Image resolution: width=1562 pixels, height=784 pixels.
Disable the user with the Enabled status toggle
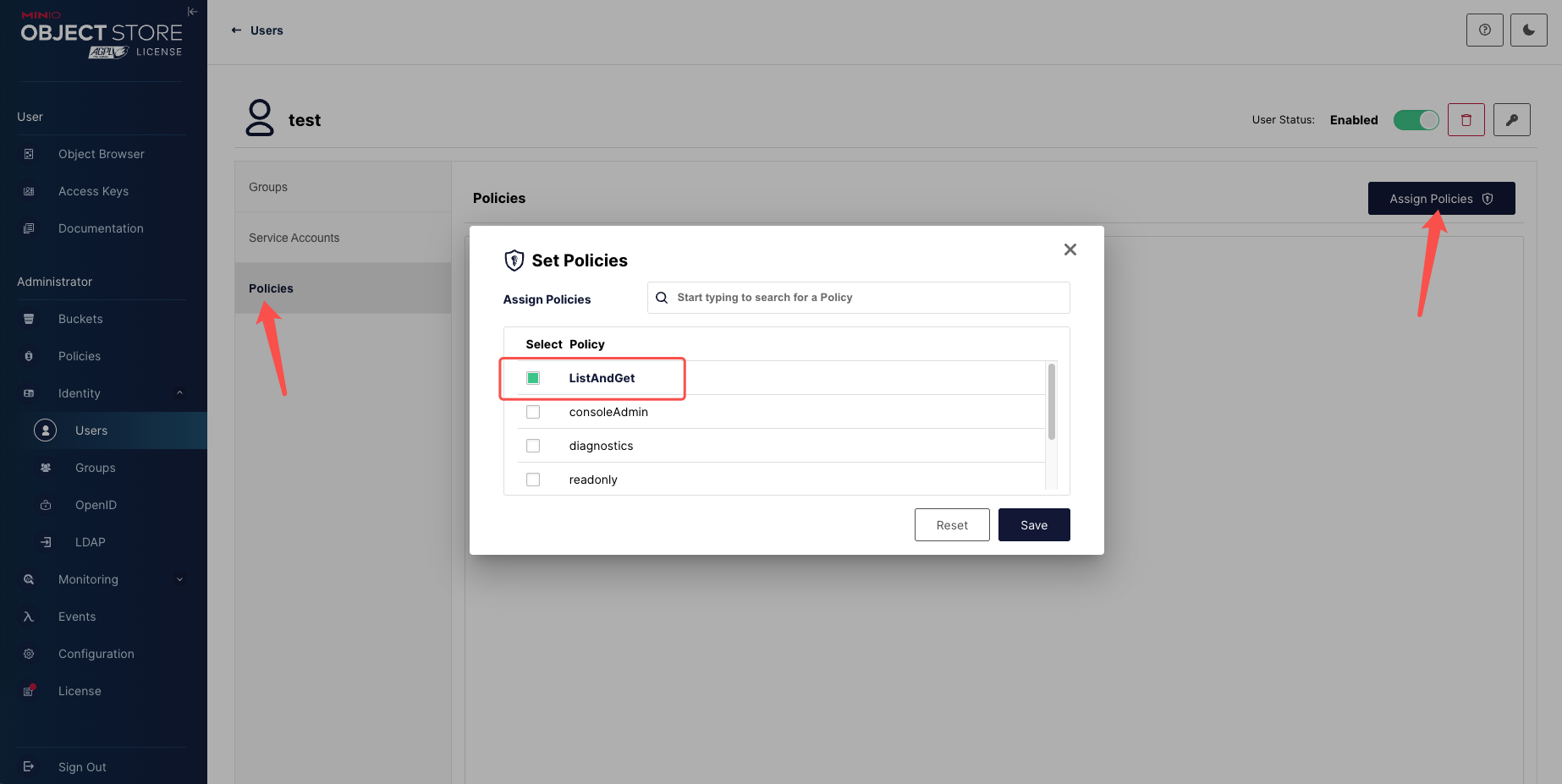(1416, 120)
